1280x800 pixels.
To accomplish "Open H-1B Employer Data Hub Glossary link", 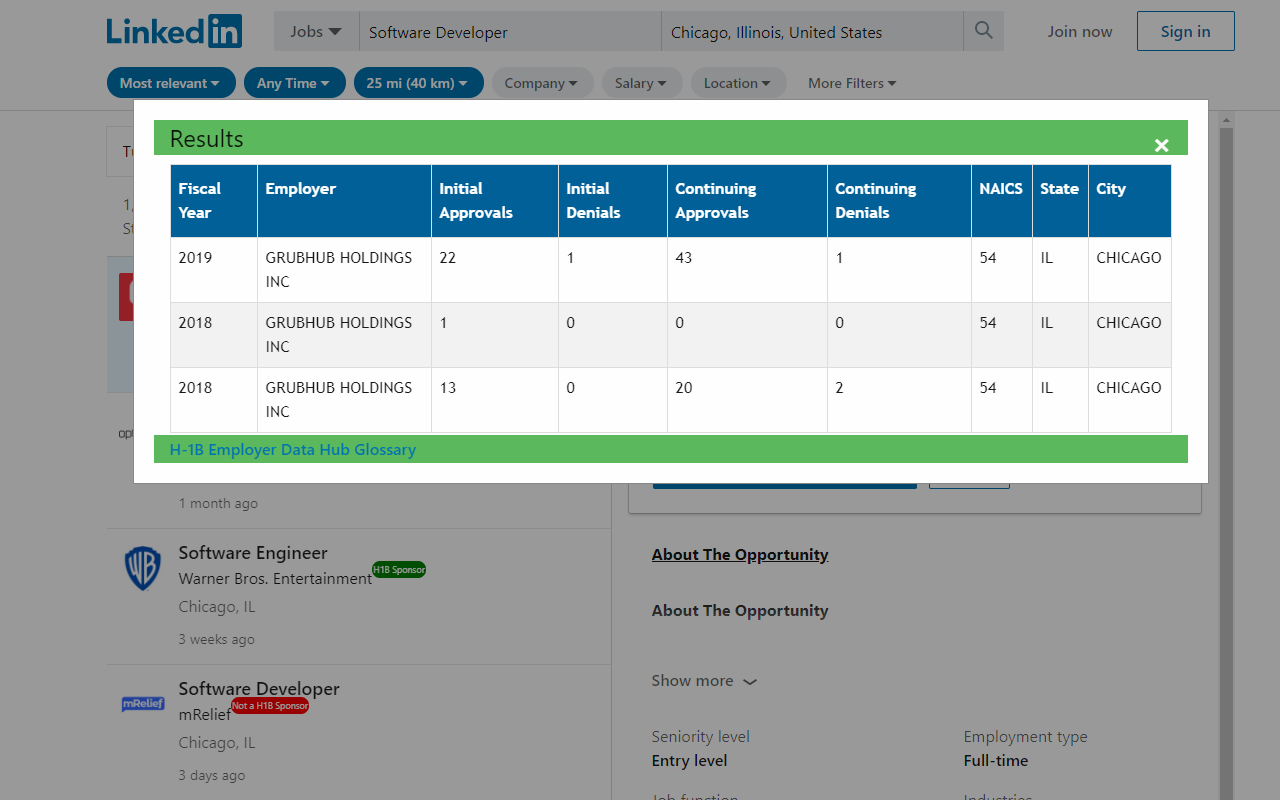I will [292, 449].
